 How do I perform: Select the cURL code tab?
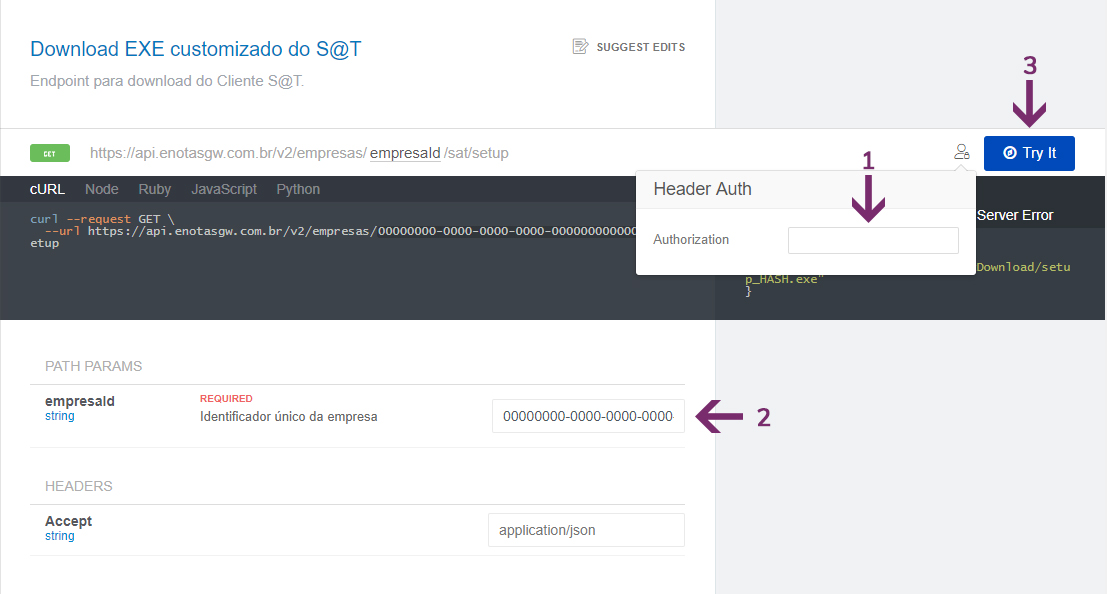point(47,188)
